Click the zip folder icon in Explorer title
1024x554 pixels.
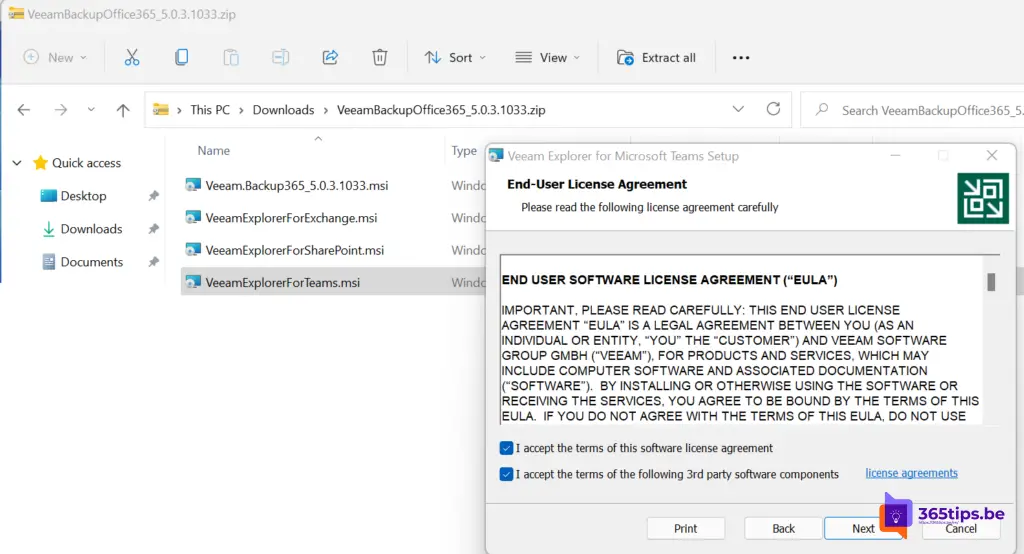pos(16,14)
